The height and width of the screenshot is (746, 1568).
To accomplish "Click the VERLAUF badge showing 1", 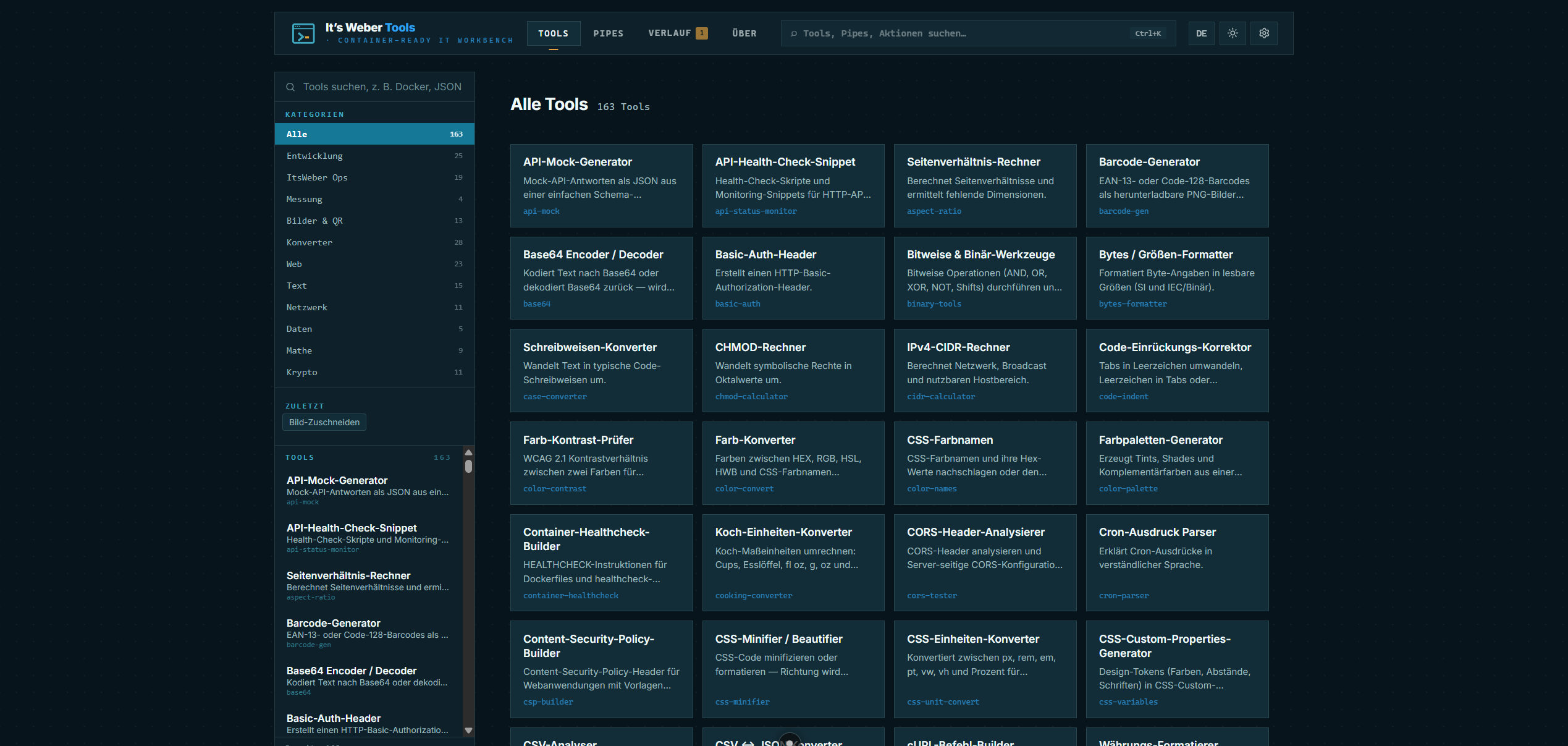I will [x=702, y=33].
